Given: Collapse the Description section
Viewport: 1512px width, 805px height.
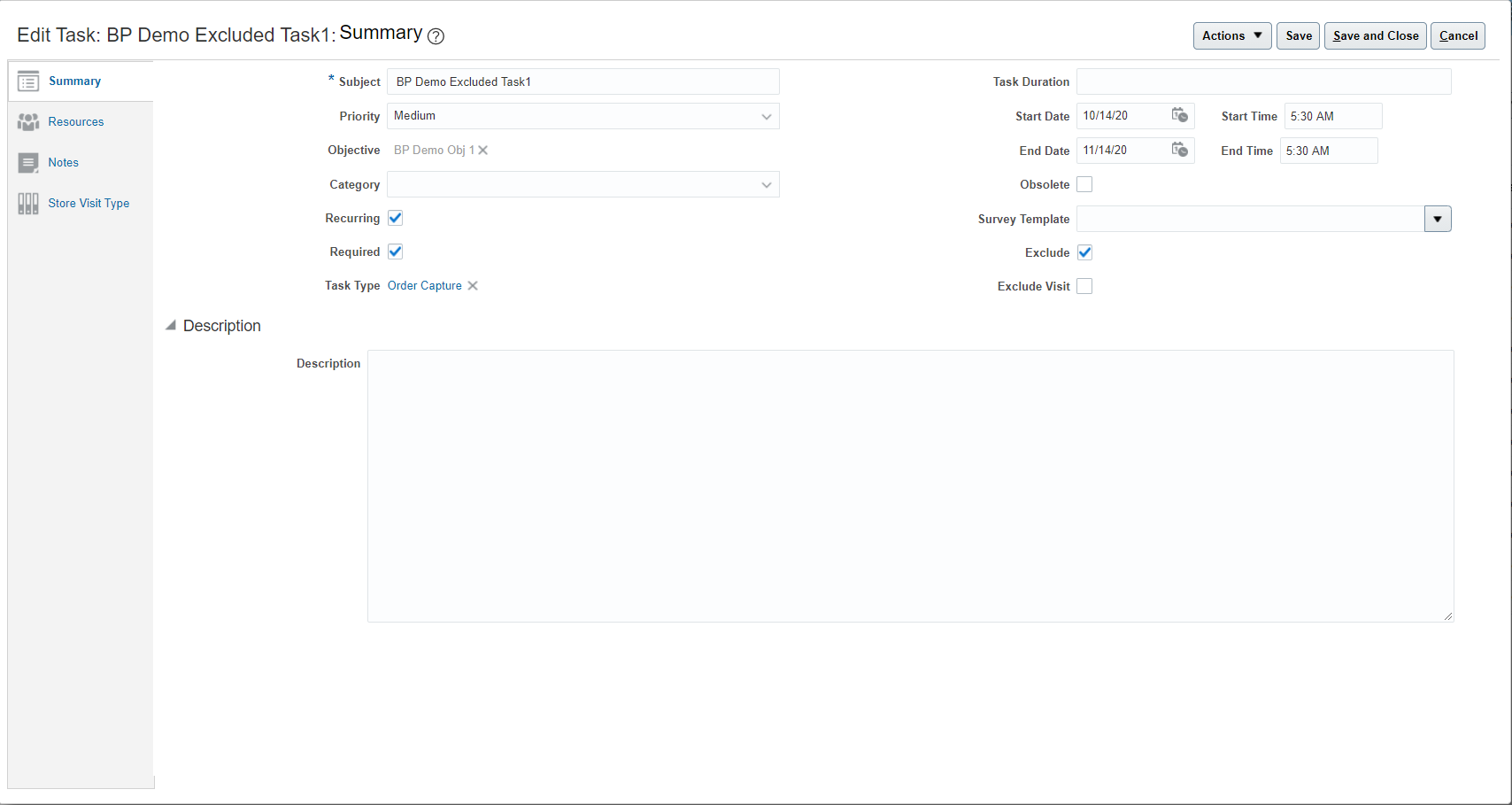Looking at the screenshot, I should coord(171,326).
